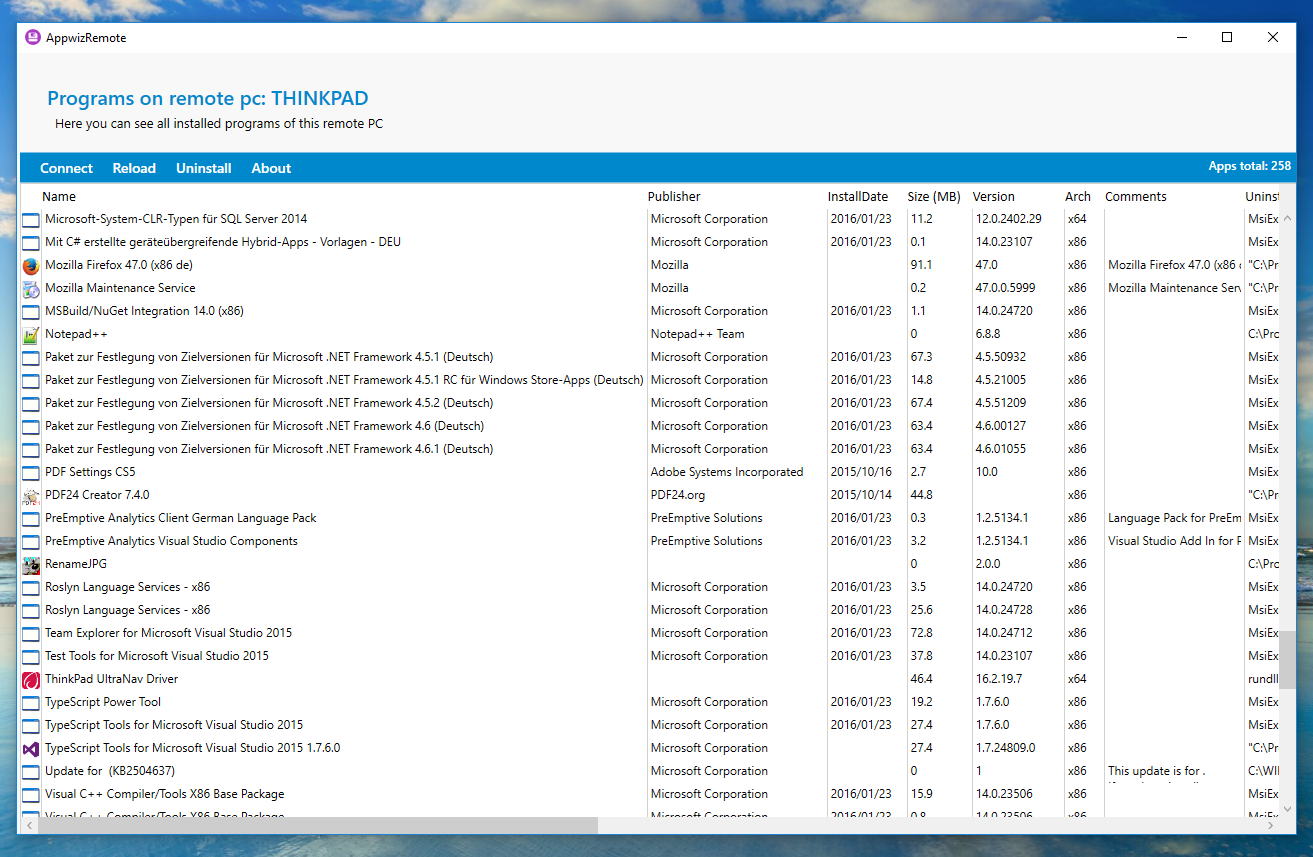Select Team Explorer for Microsoft Visual Studio 2015
The height and width of the screenshot is (857, 1313).
(168, 633)
